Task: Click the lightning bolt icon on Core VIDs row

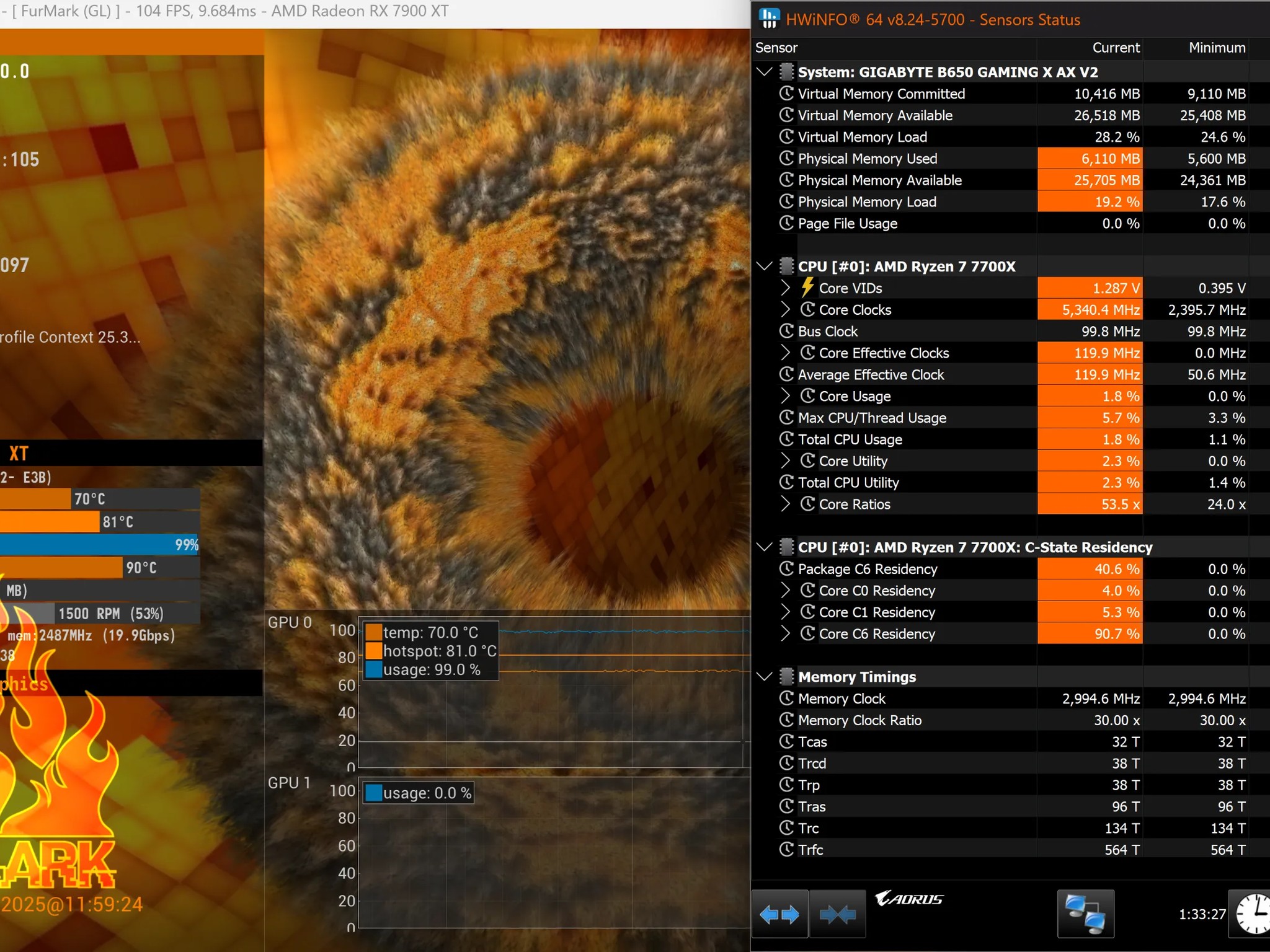Action: [807, 288]
